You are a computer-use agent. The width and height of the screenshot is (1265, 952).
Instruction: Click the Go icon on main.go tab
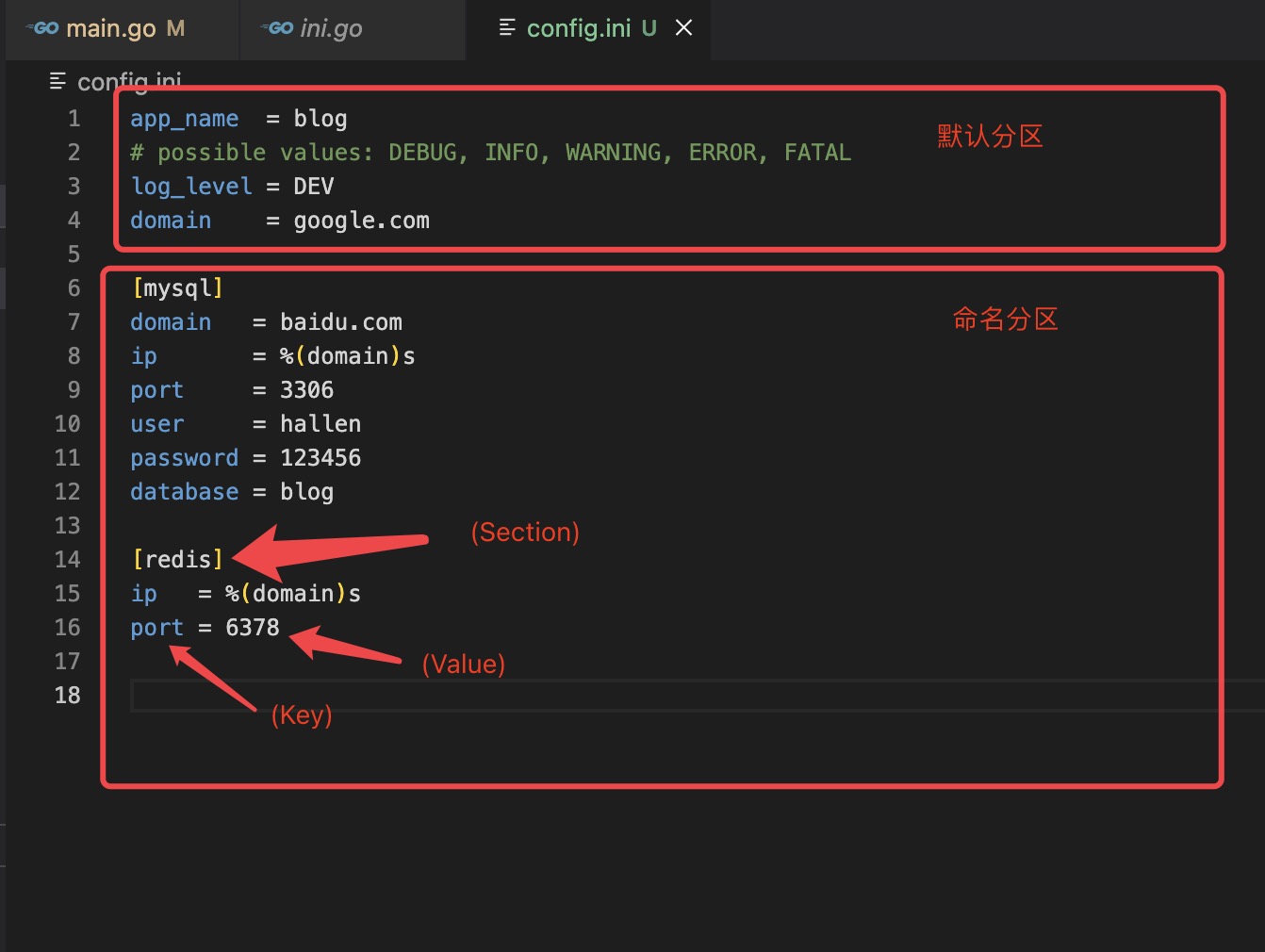tap(43, 28)
